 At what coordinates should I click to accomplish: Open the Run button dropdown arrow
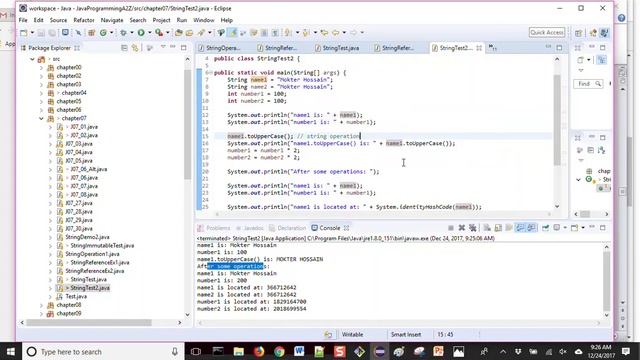(x=149, y=33)
